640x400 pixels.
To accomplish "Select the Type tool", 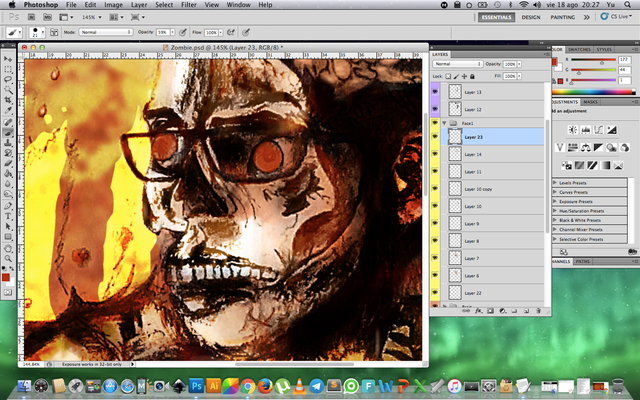I will 8,217.
